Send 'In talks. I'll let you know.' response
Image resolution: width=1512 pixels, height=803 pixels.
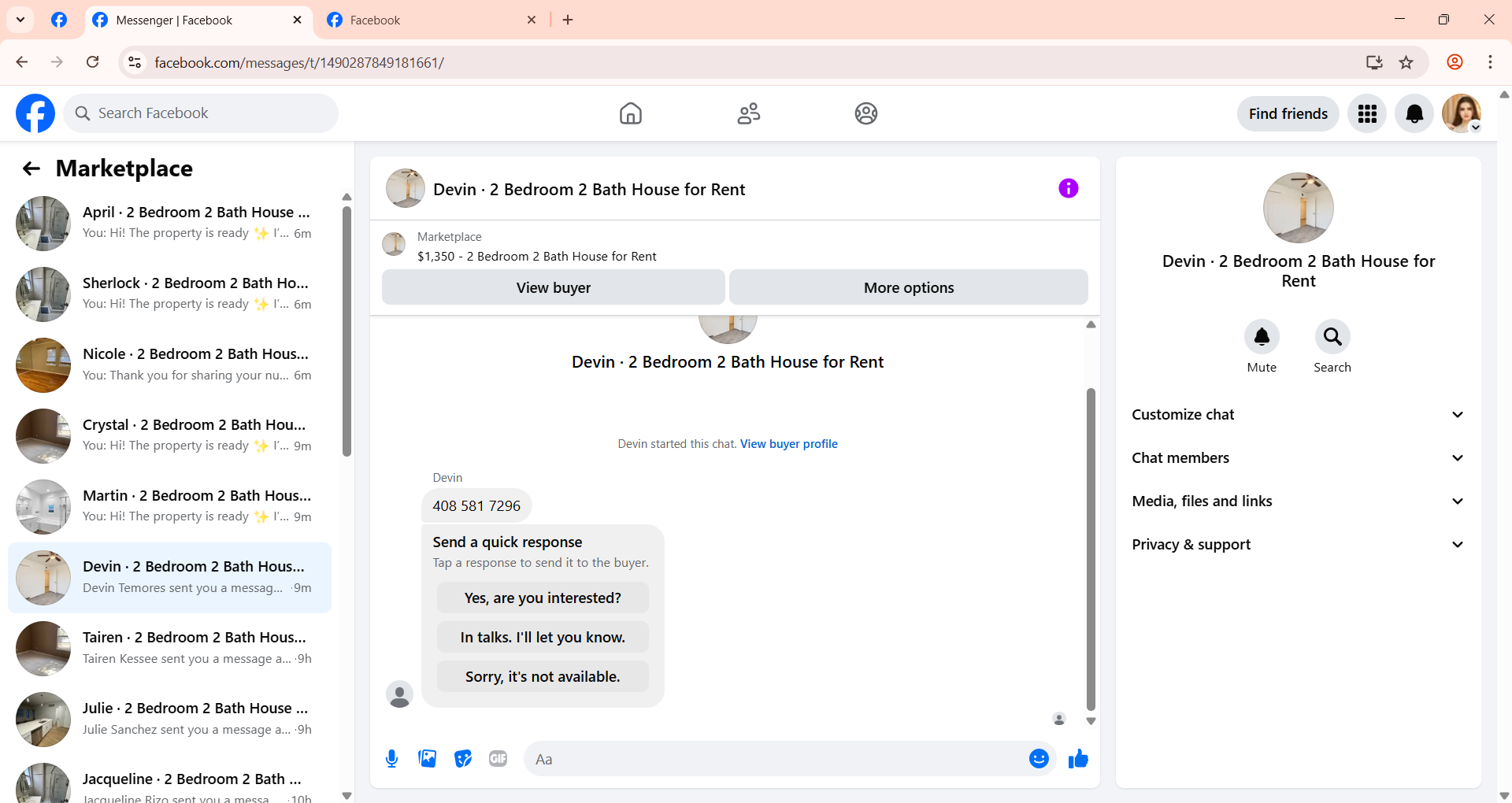[543, 638]
